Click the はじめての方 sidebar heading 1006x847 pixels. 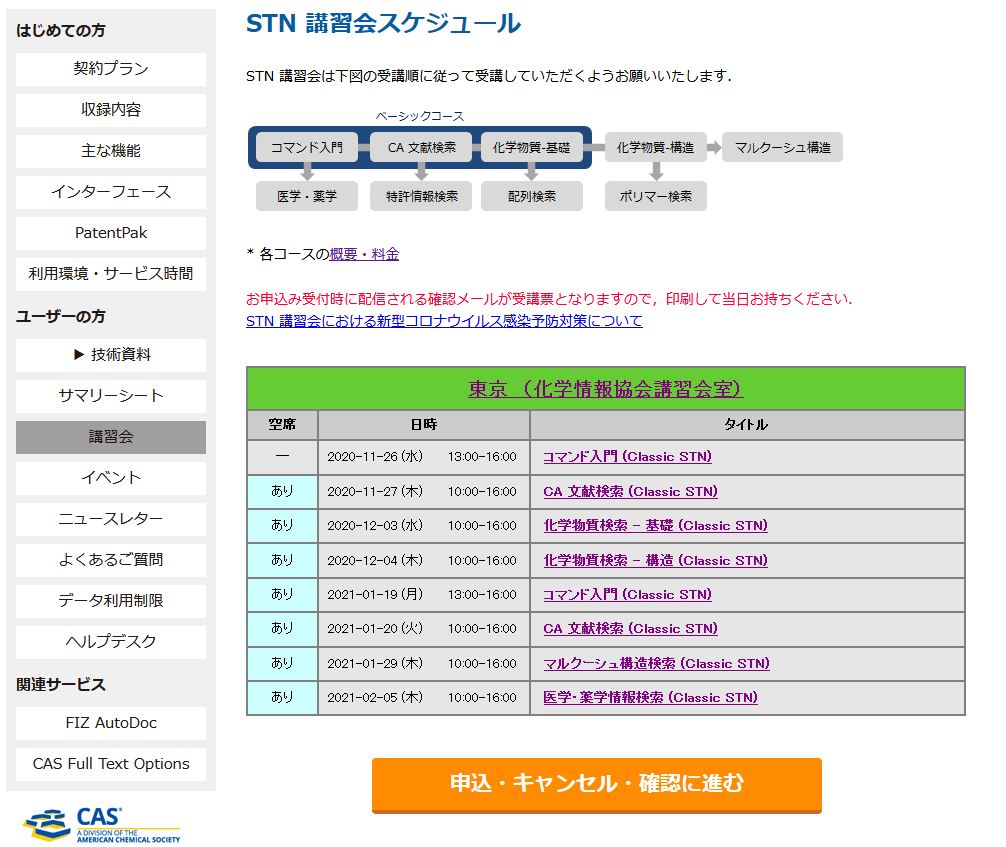click(x=60, y=30)
